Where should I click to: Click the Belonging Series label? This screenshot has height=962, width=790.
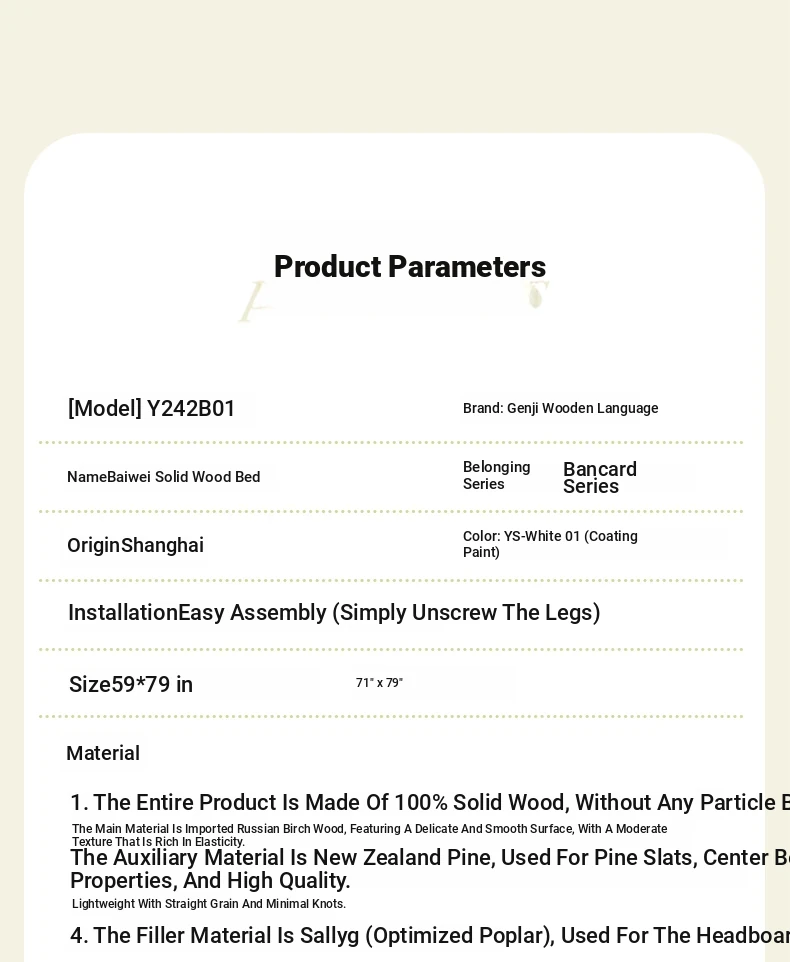(x=496, y=475)
